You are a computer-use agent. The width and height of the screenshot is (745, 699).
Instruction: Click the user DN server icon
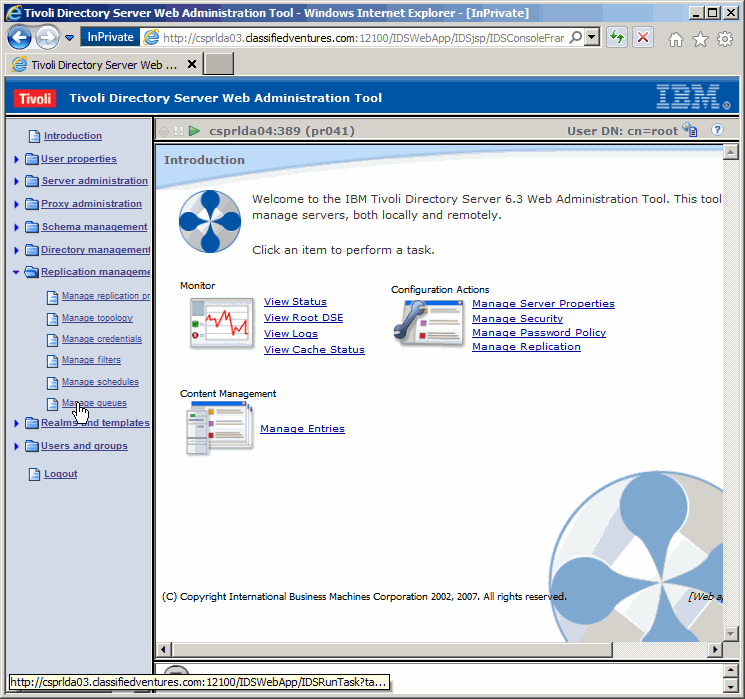690,130
